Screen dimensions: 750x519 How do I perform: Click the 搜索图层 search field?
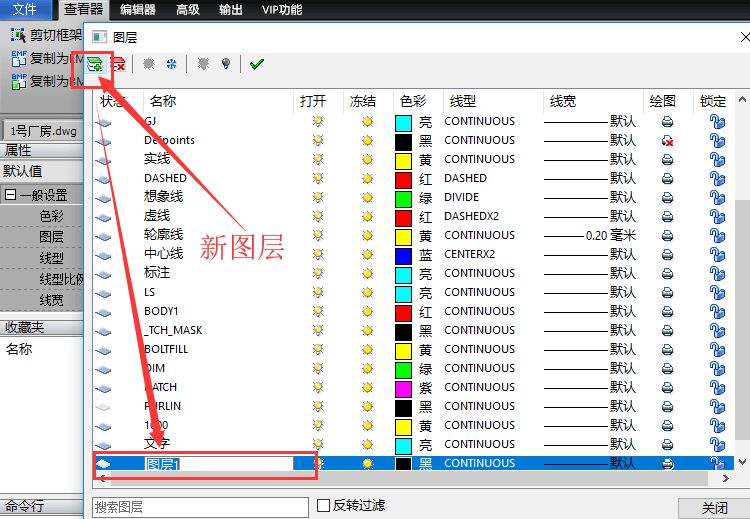click(200, 507)
